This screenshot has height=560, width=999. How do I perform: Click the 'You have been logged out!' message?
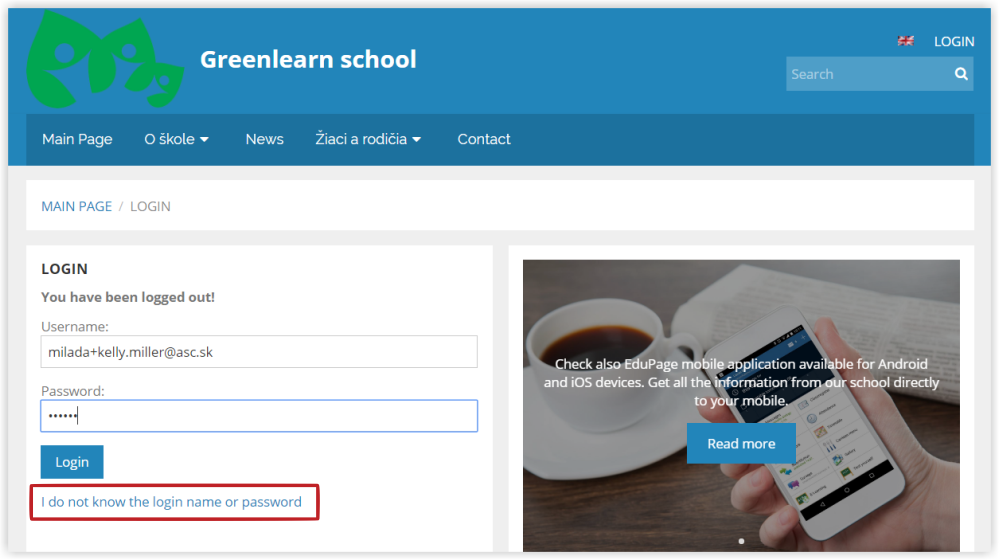point(128,297)
